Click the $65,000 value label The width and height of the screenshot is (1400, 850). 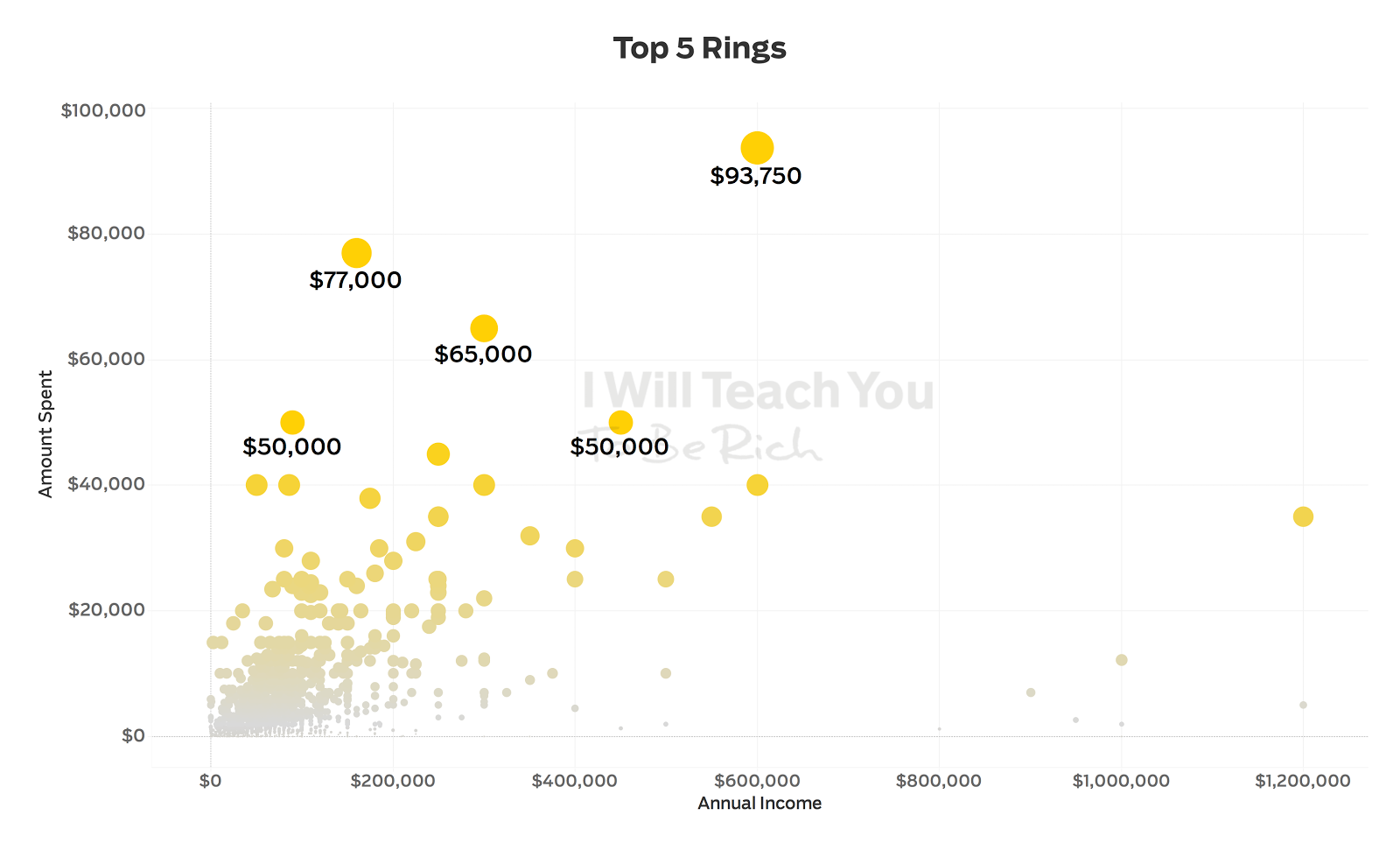click(483, 355)
